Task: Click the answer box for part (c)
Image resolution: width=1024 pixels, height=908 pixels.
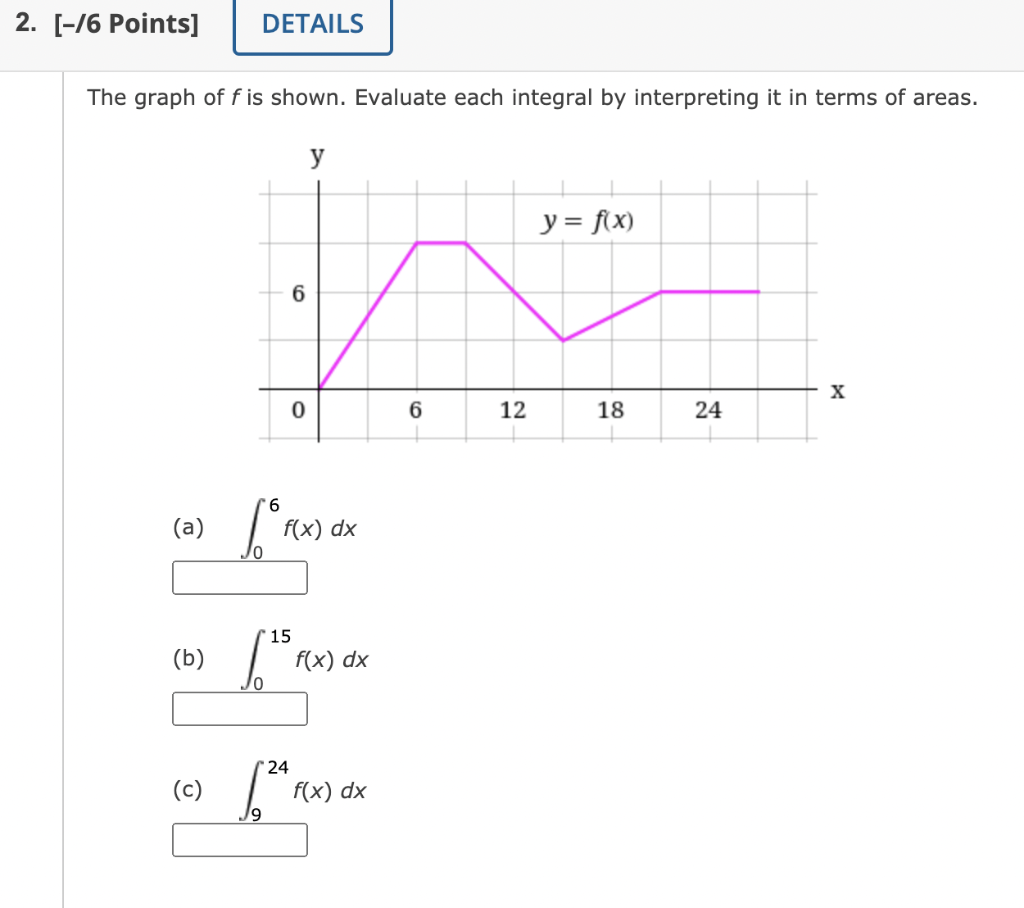Action: coord(240,841)
